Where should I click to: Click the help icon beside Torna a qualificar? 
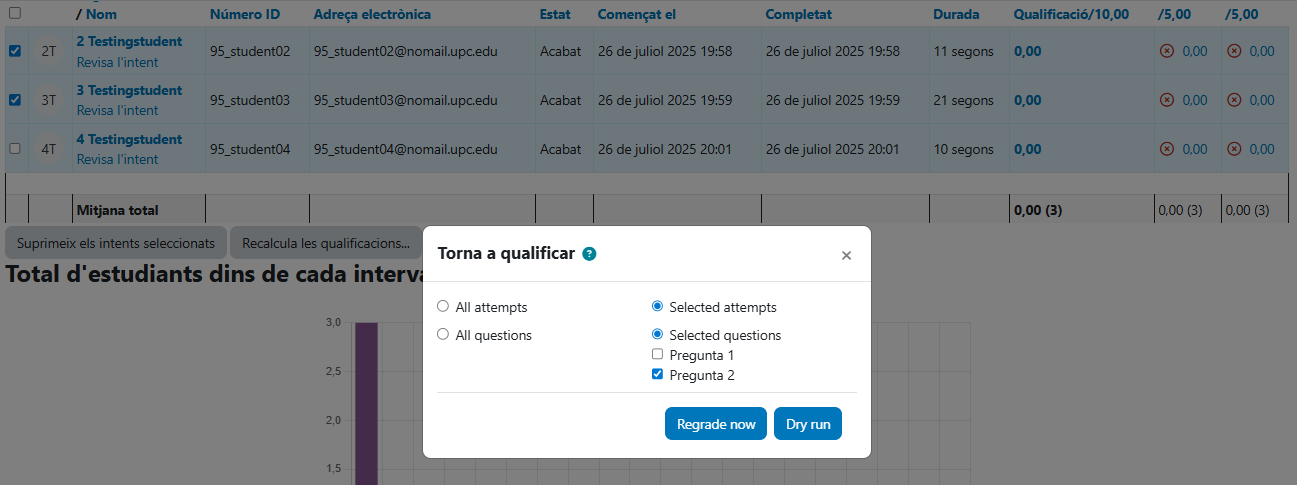tap(589, 254)
